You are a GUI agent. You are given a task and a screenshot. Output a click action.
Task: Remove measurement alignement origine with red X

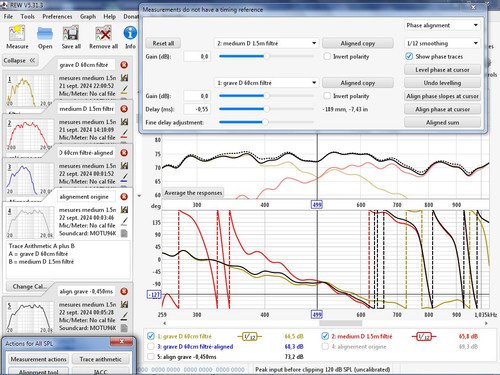124,197
